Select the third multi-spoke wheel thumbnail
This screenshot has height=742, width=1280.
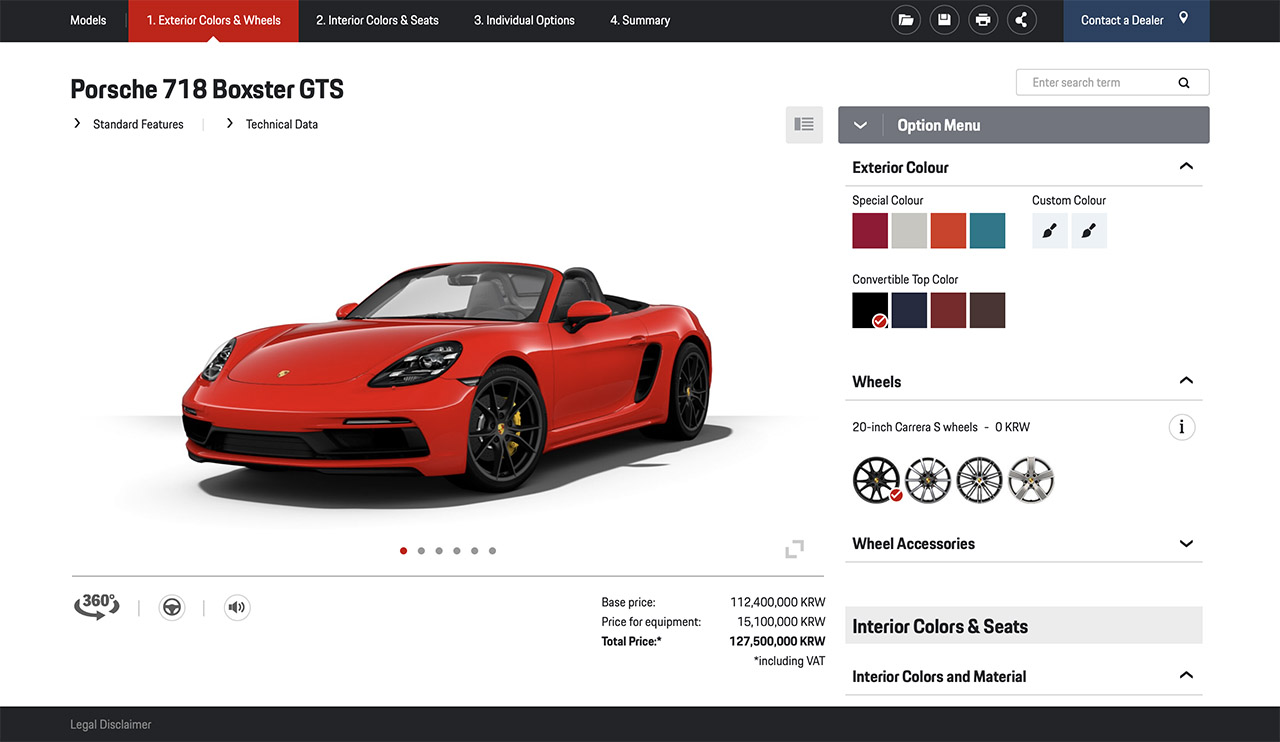[979, 479]
